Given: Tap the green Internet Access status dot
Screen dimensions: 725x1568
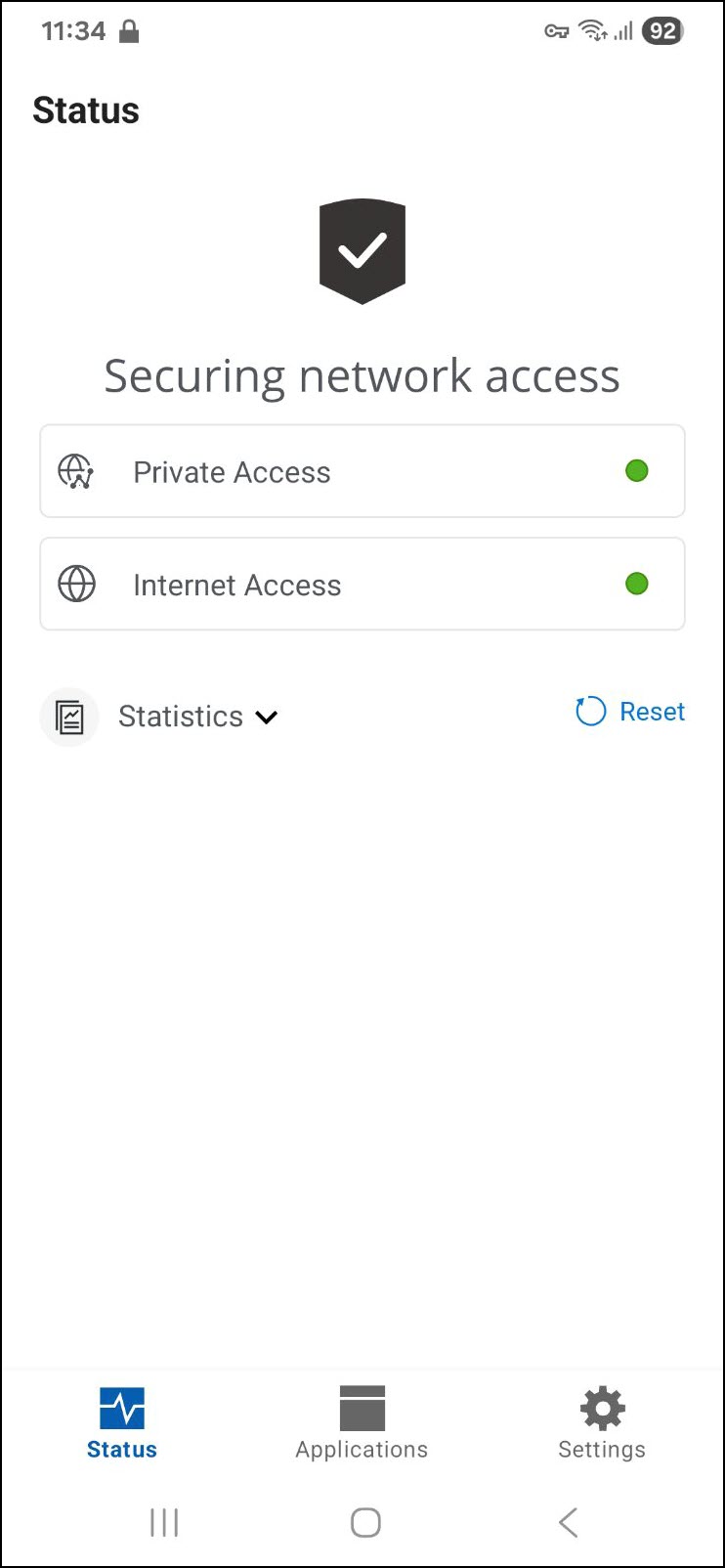Looking at the screenshot, I should pyautogui.click(x=637, y=585).
